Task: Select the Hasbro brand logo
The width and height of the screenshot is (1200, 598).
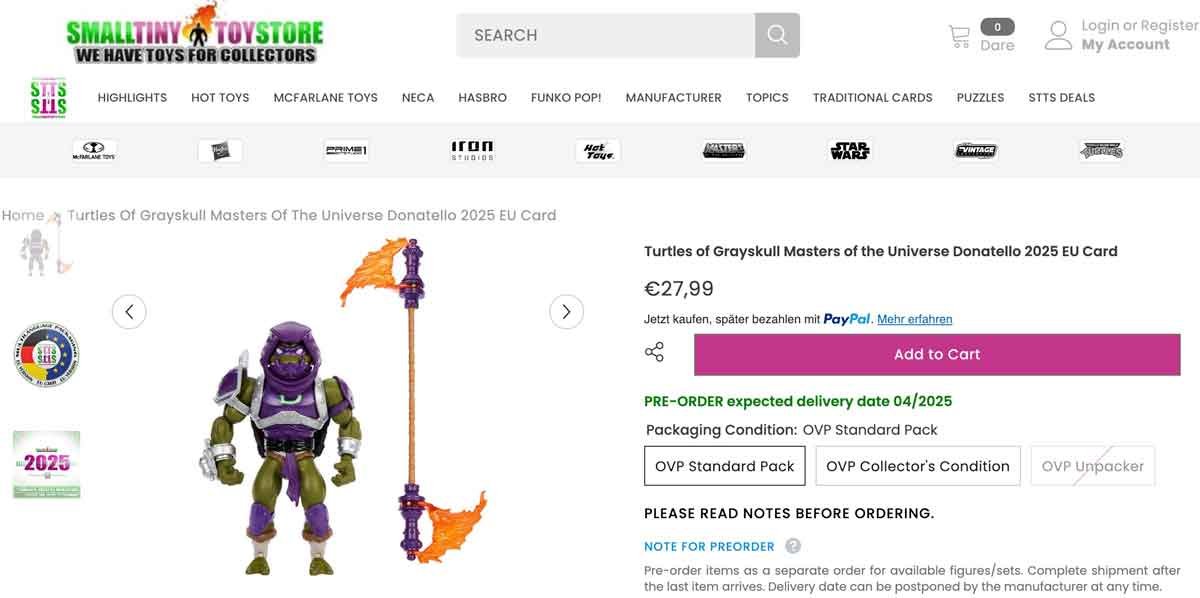Action: [220, 150]
